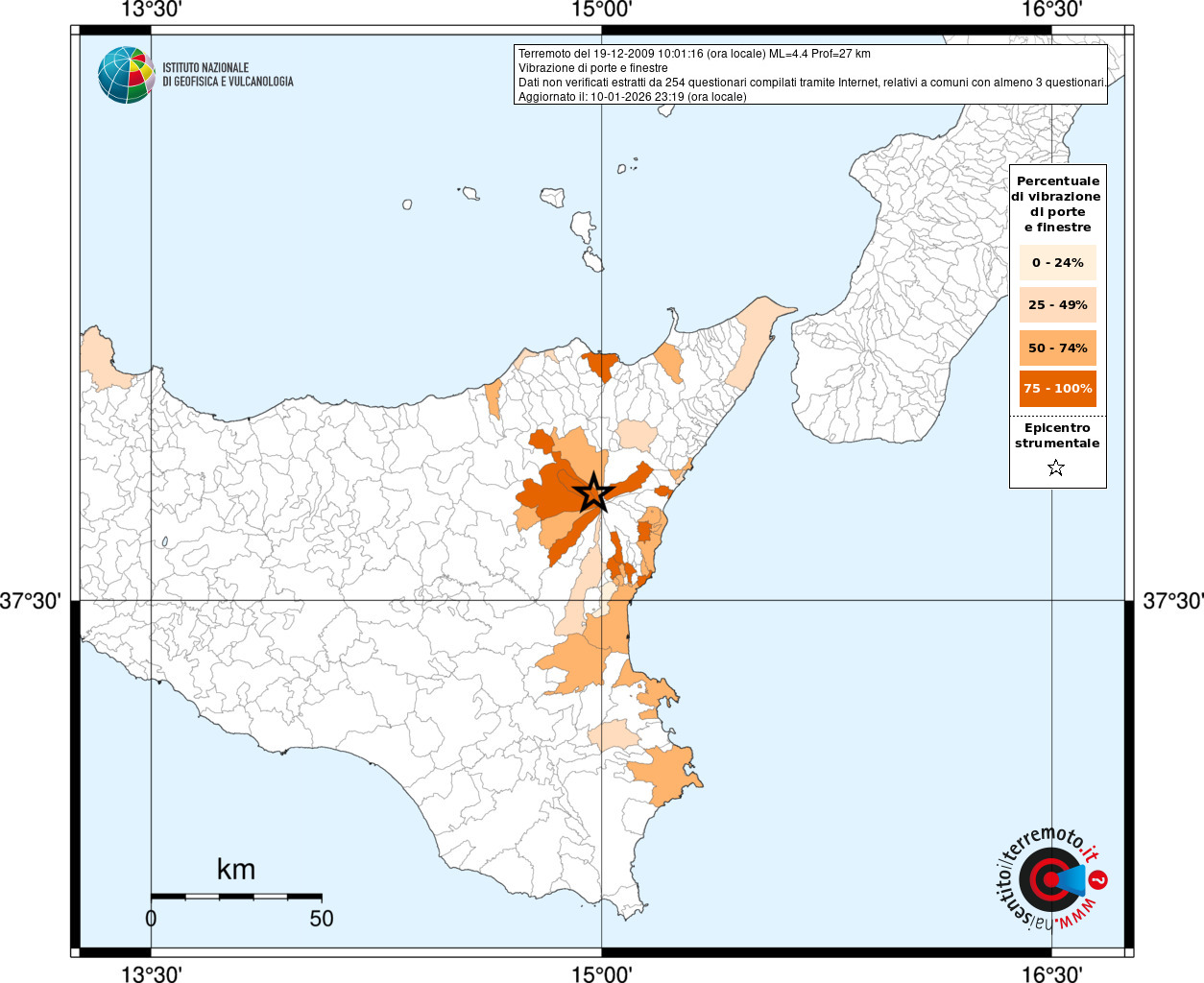The width and height of the screenshot is (1204, 983).
Task: Click the light peach western coastal municipality
Action: point(101,360)
